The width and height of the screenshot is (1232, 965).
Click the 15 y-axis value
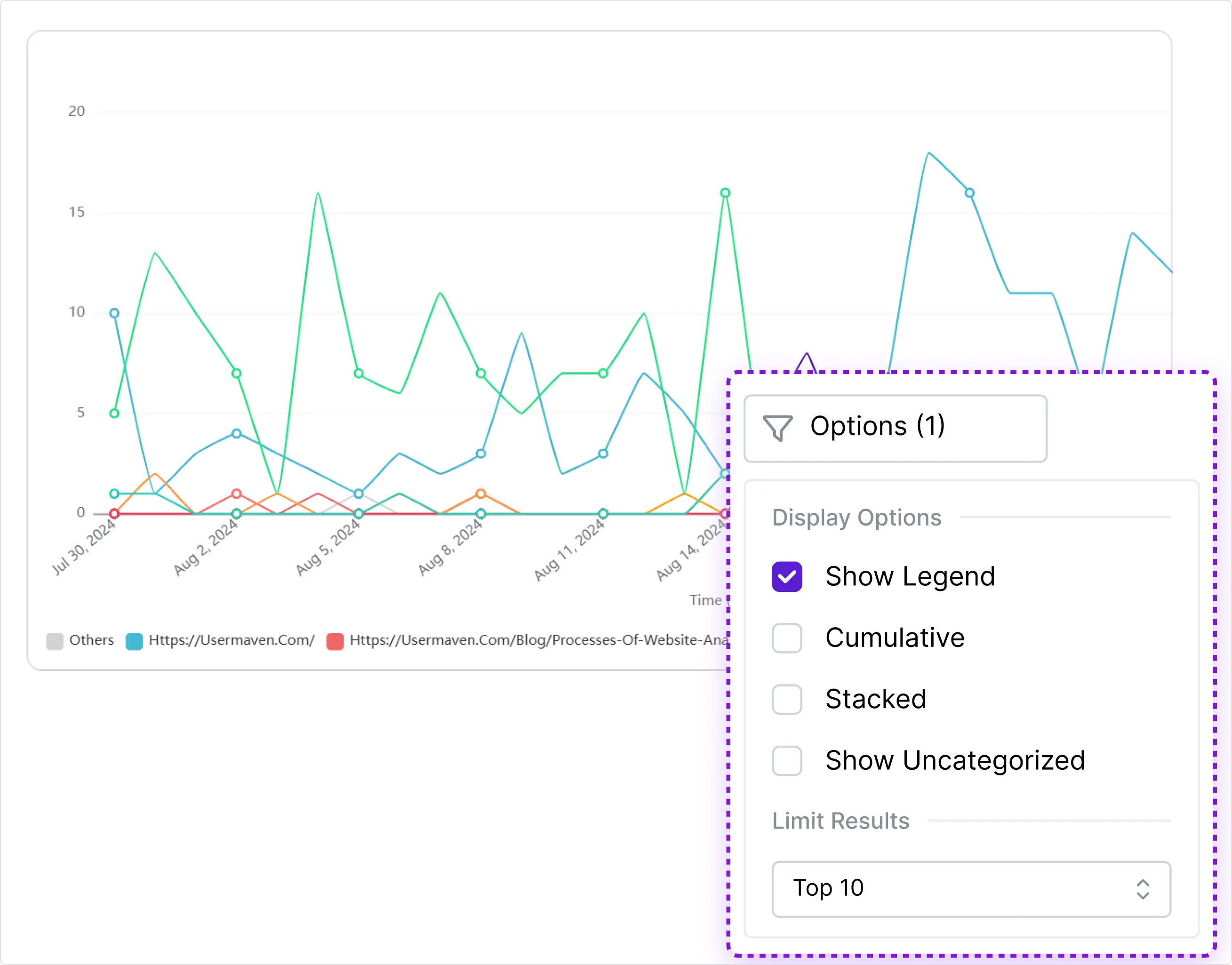tap(76, 212)
